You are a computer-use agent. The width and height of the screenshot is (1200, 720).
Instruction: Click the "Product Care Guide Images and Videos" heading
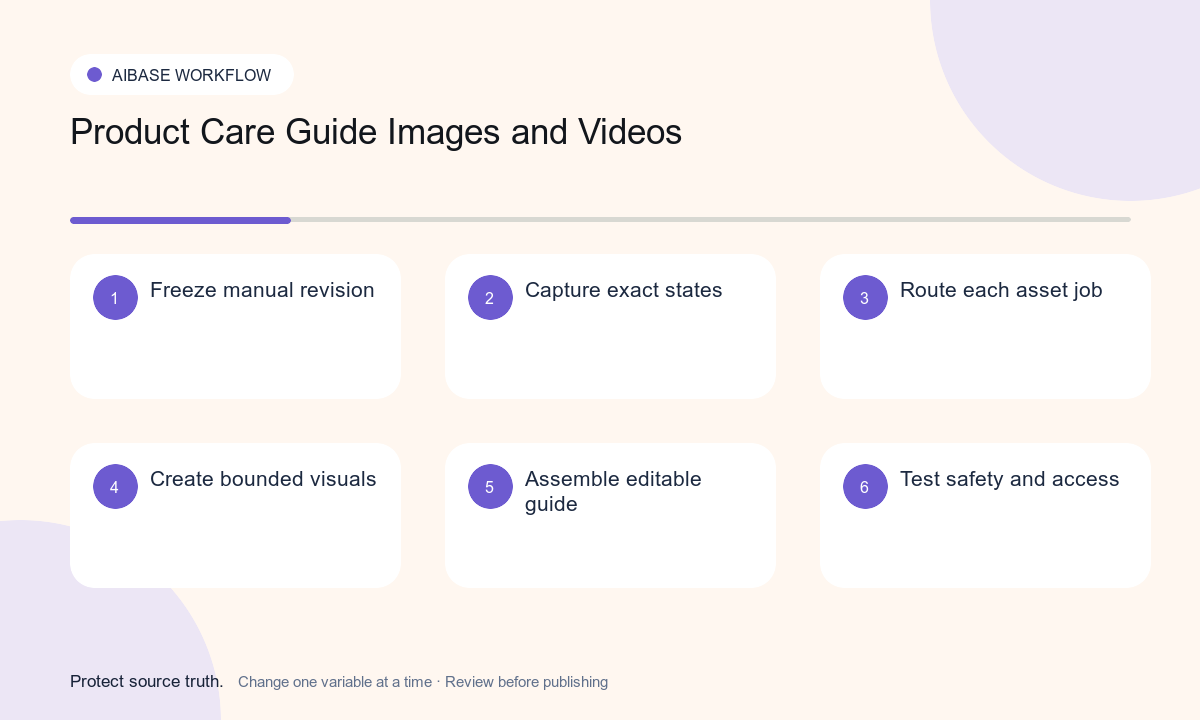[x=376, y=132]
